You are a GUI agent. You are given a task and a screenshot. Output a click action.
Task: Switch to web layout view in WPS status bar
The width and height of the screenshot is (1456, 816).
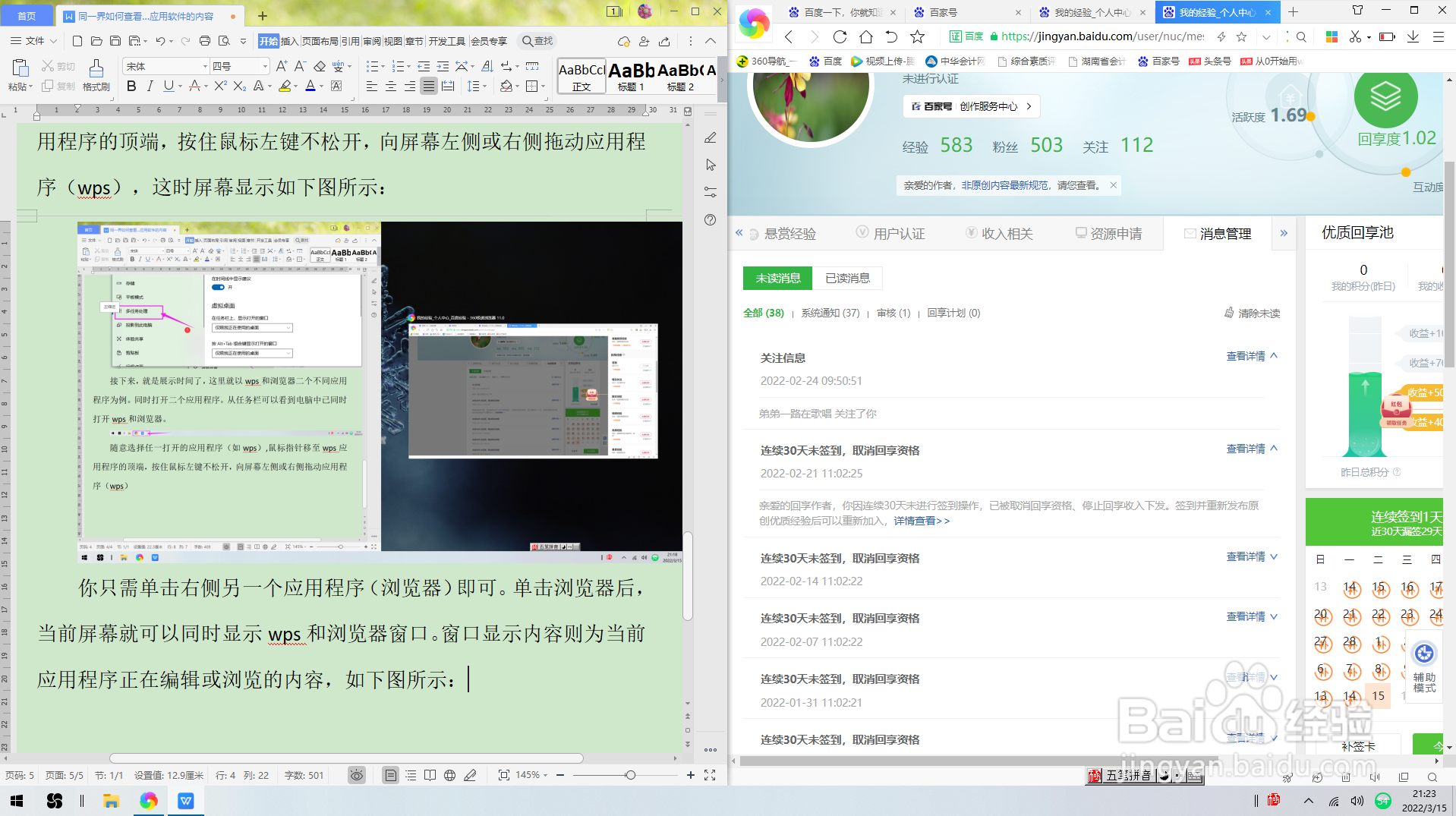[x=450, y=775]
